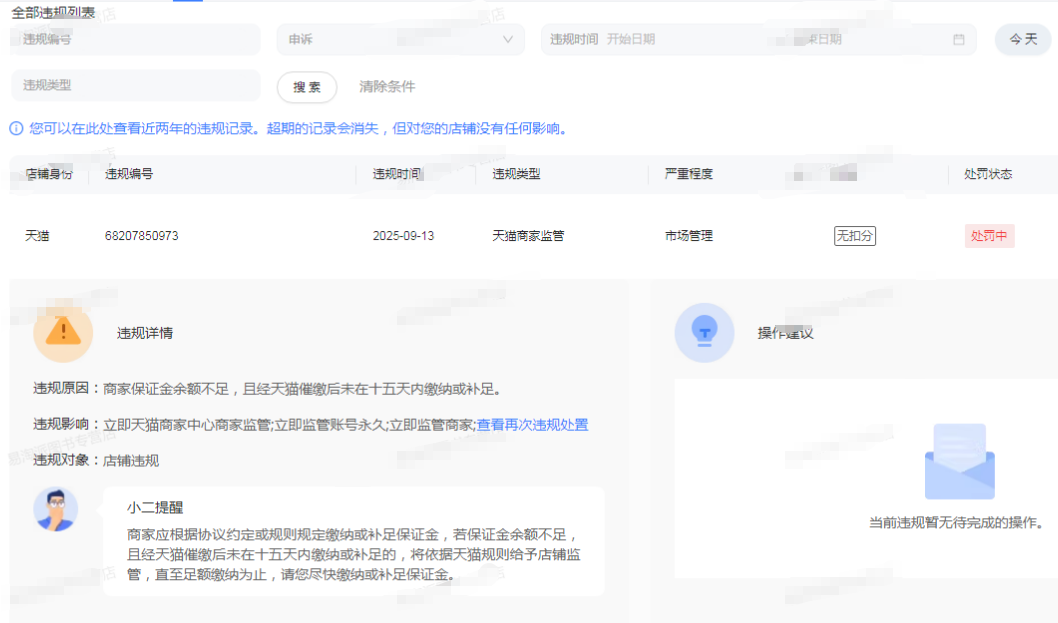Click the blue lightbulb 操作建议 icon

coord(704,331)
